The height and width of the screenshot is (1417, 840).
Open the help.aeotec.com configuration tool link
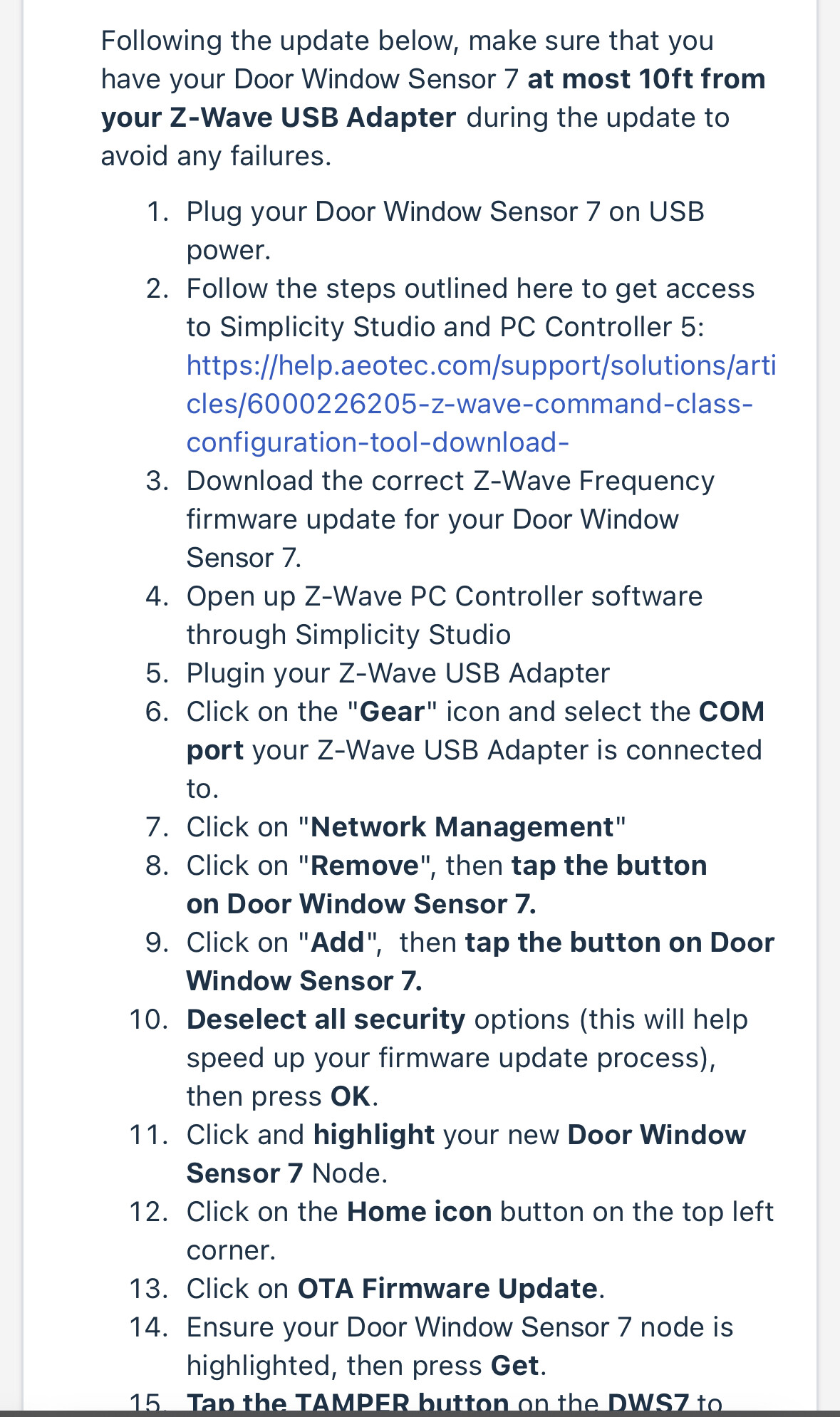click(x=481, y=404)
